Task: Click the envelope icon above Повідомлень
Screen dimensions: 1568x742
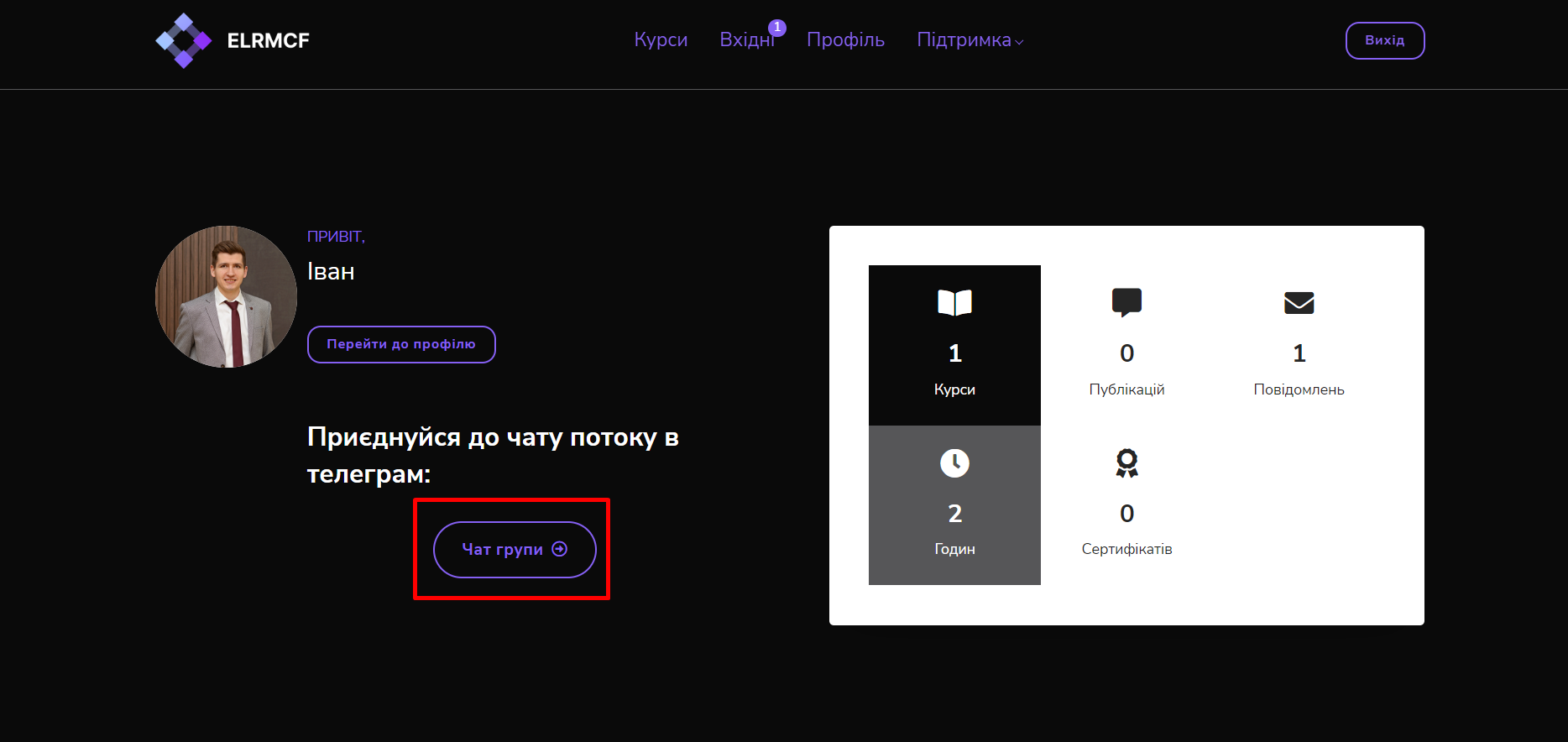Action: pos(1299,302)
